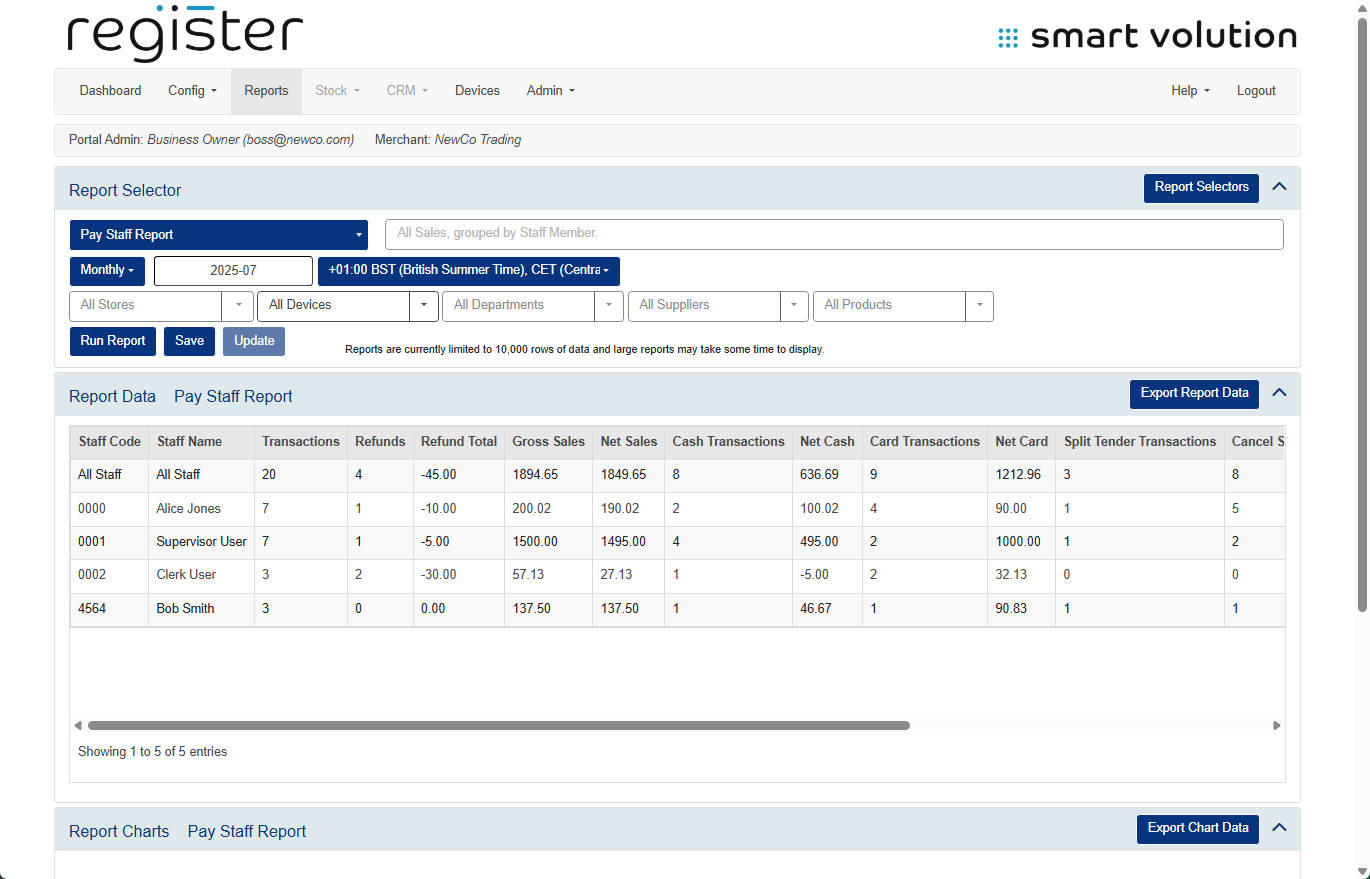Open the timezone BST dropdown
The height and width of the screenshot is (879, 1370).
pos(469,271)
